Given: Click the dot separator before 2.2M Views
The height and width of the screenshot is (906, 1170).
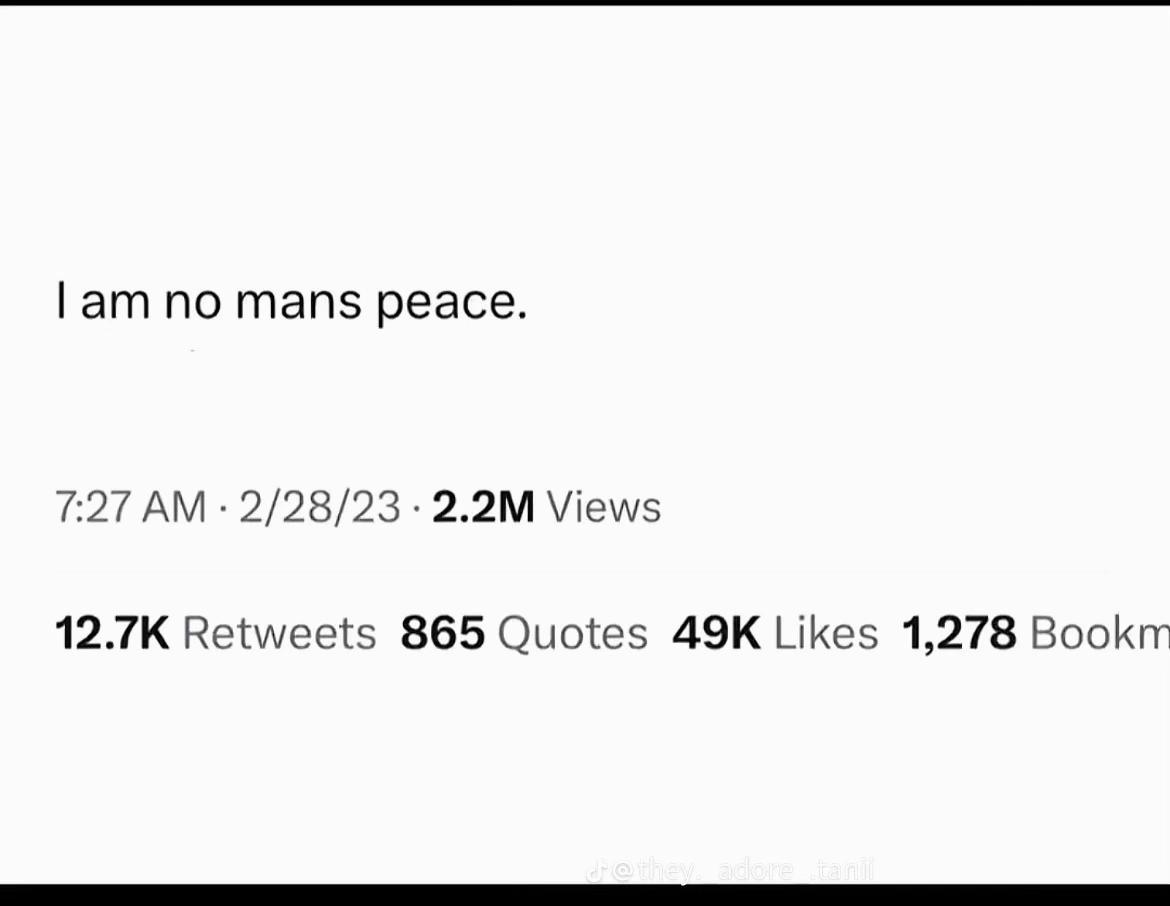Looking at the screenshot, I should click(x=416, y=508).
